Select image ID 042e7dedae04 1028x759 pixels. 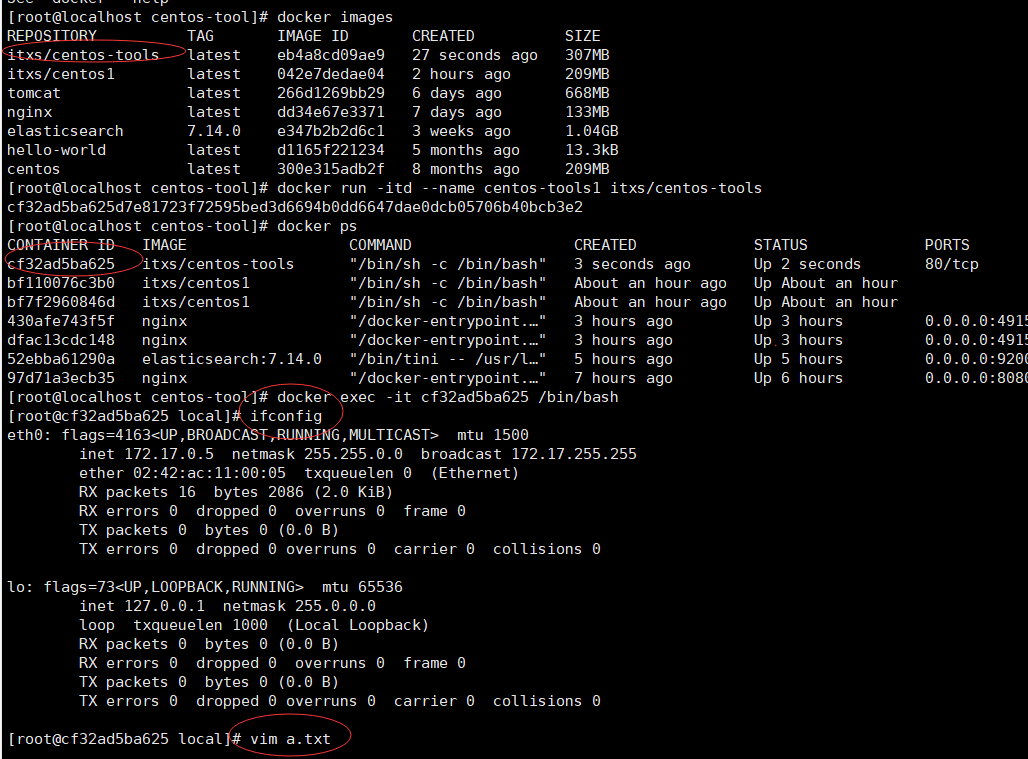coord(330,74)
